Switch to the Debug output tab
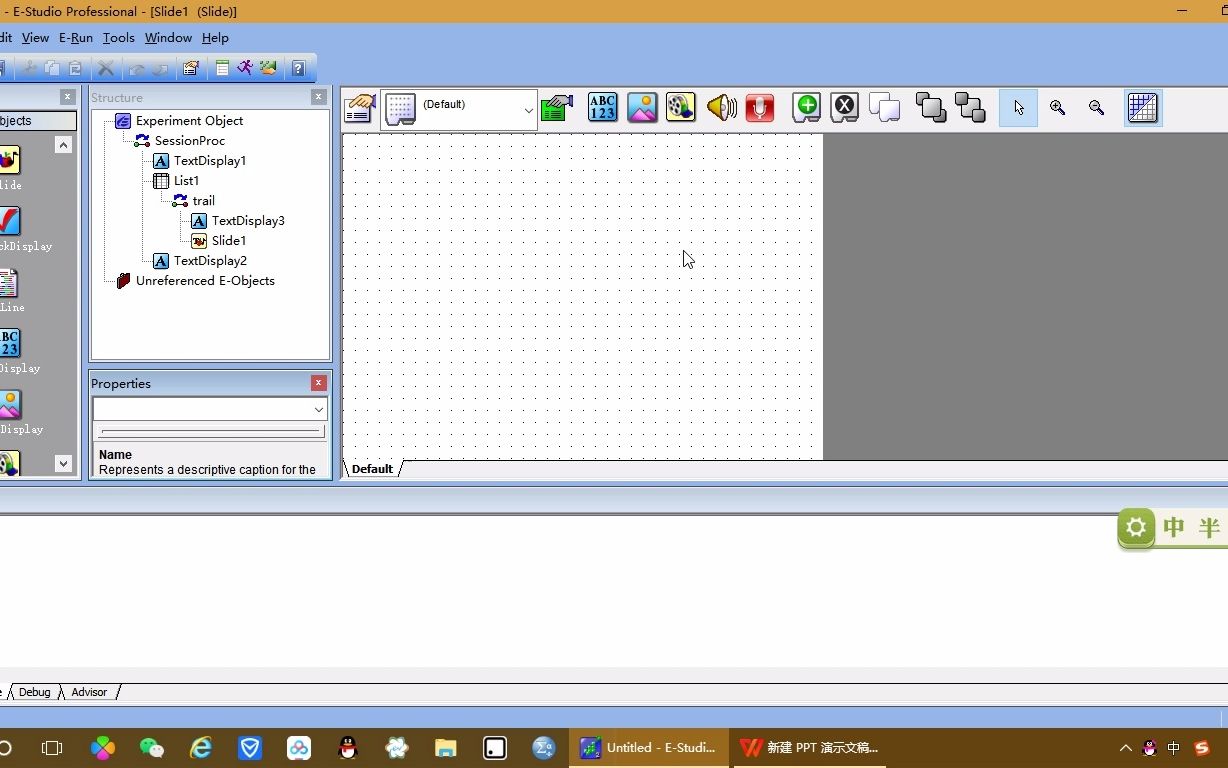Viewport: 1228px width, 768px height. click(x=34, y=692)
